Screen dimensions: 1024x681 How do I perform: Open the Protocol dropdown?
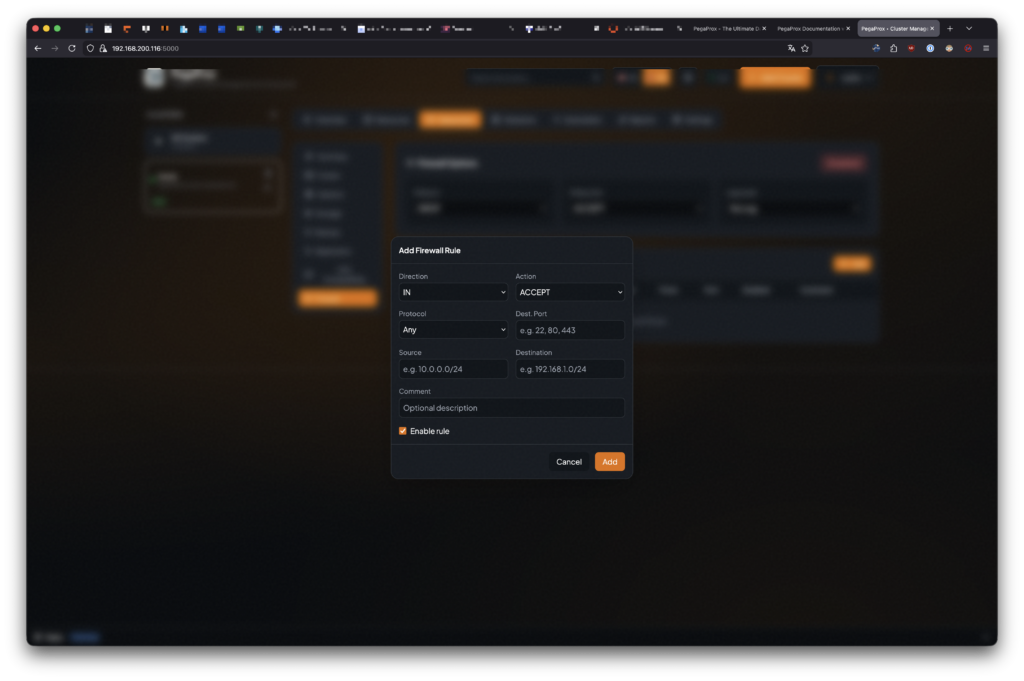pyautogui.click(x=453, y=330)
